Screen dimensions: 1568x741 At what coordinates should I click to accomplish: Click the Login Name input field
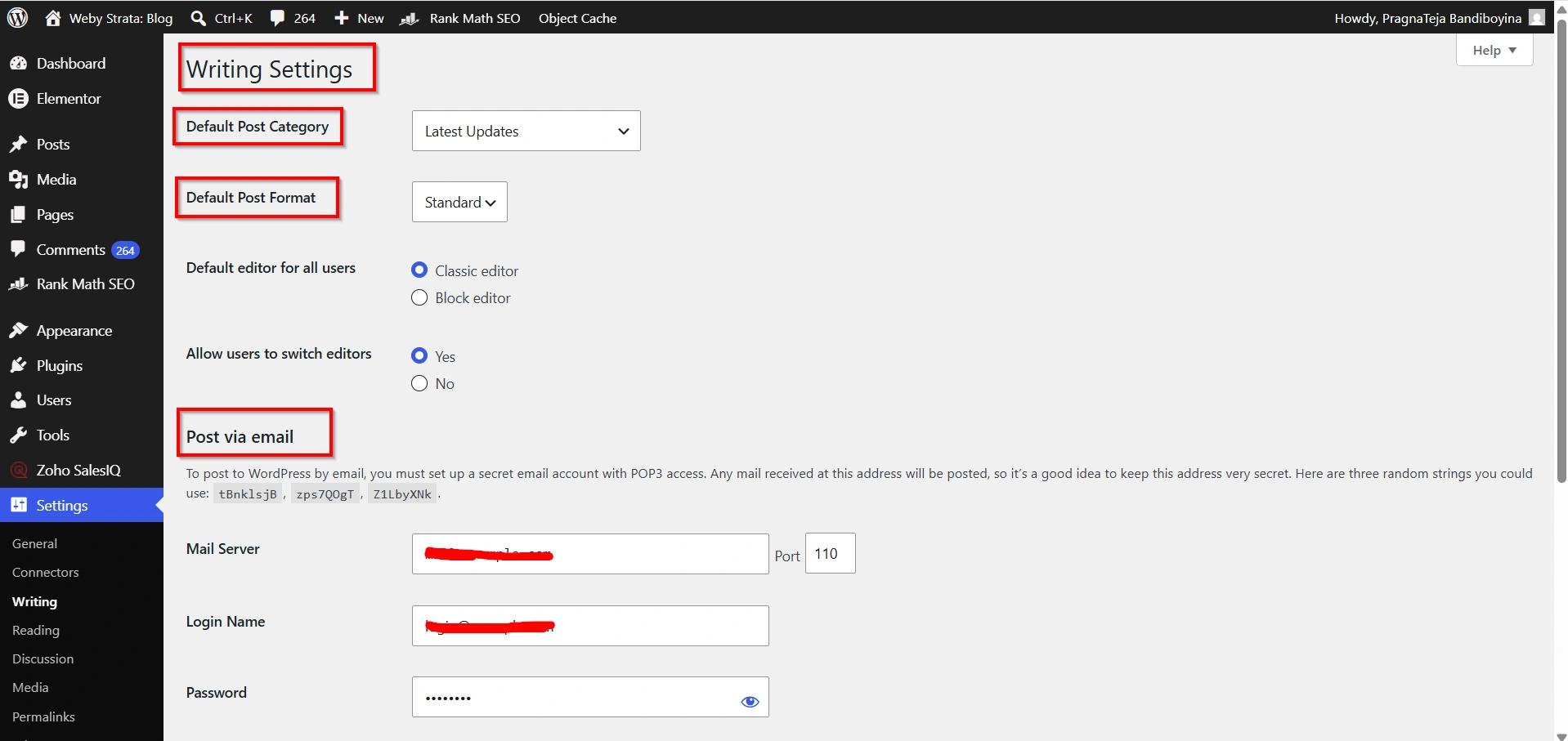coord(590,626)
